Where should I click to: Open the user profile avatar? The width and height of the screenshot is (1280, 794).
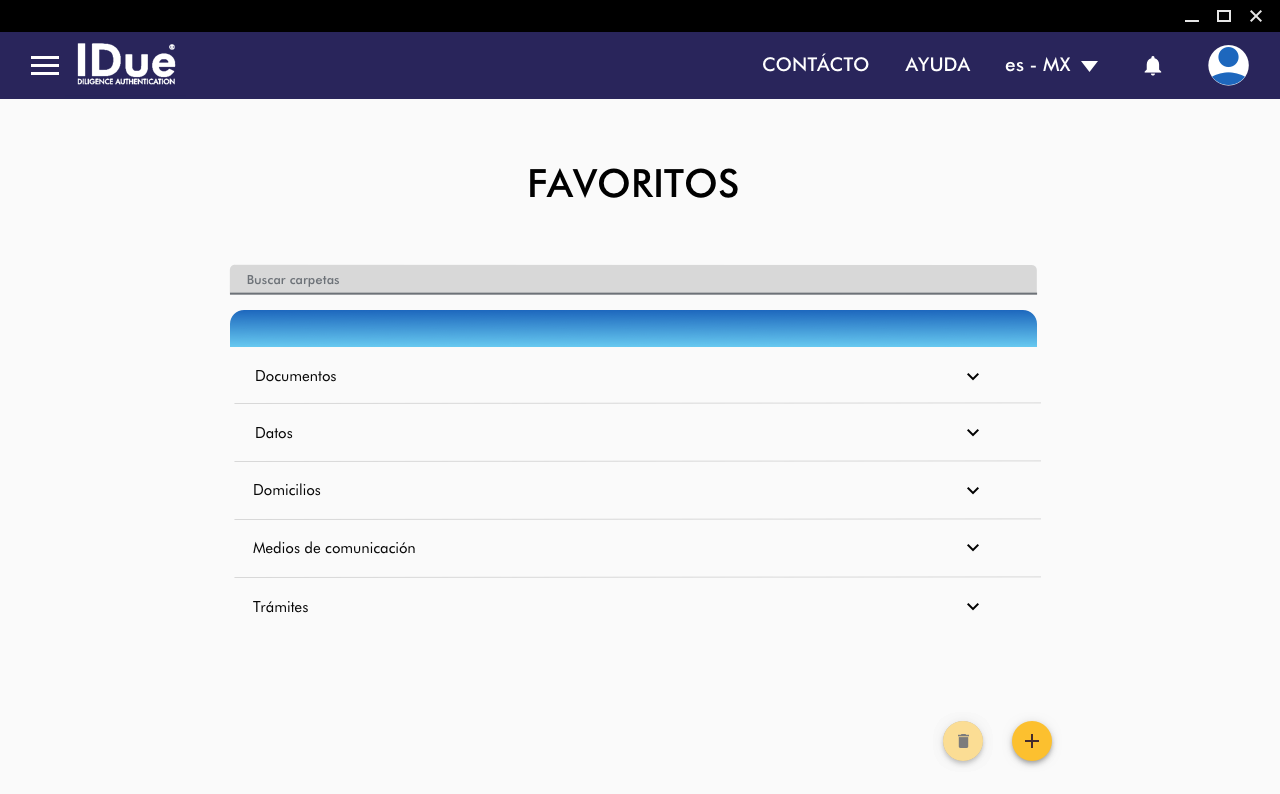click(1228, 66)
